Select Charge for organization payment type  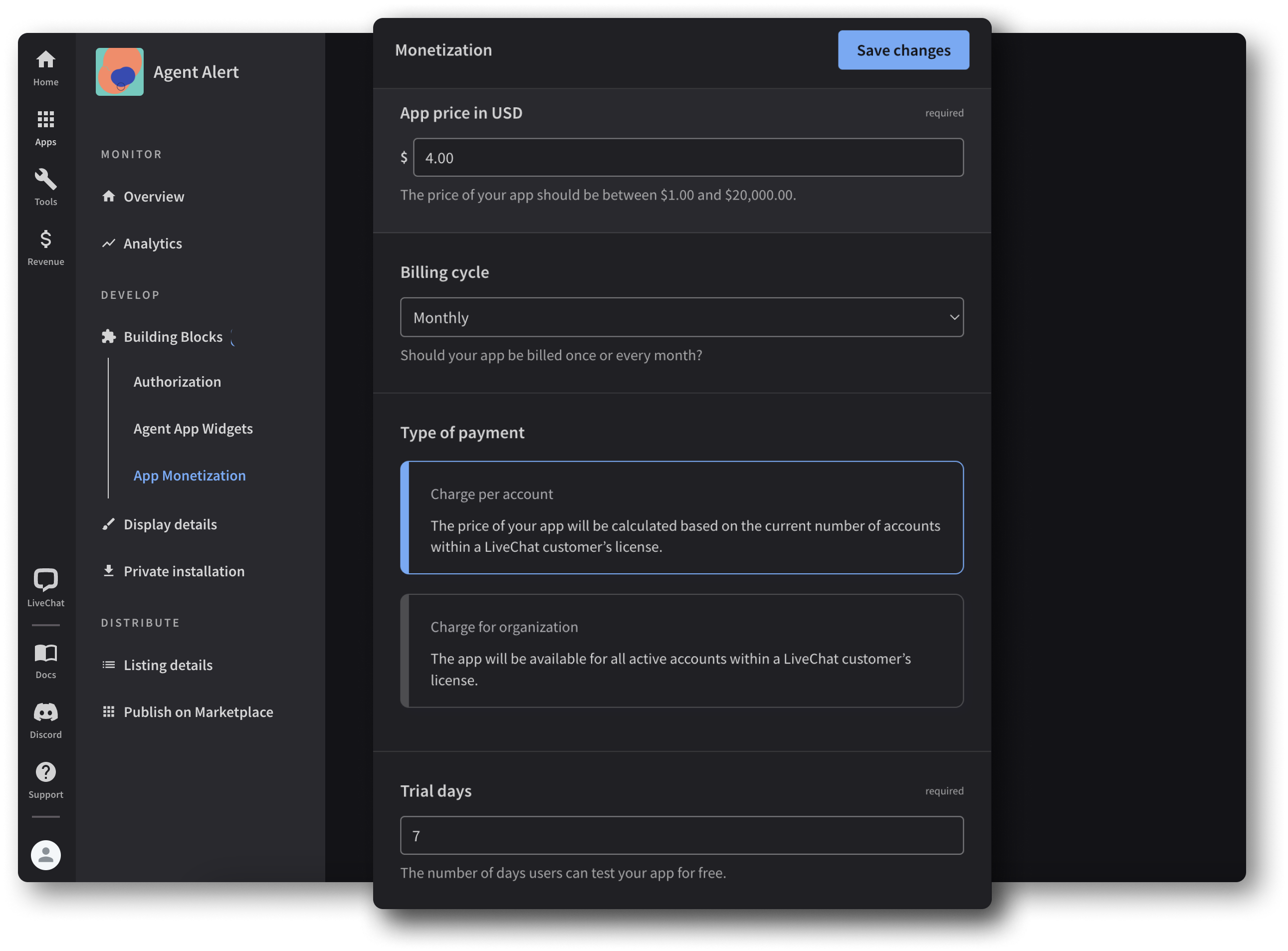pyautogui.click(x=682, y=651)
